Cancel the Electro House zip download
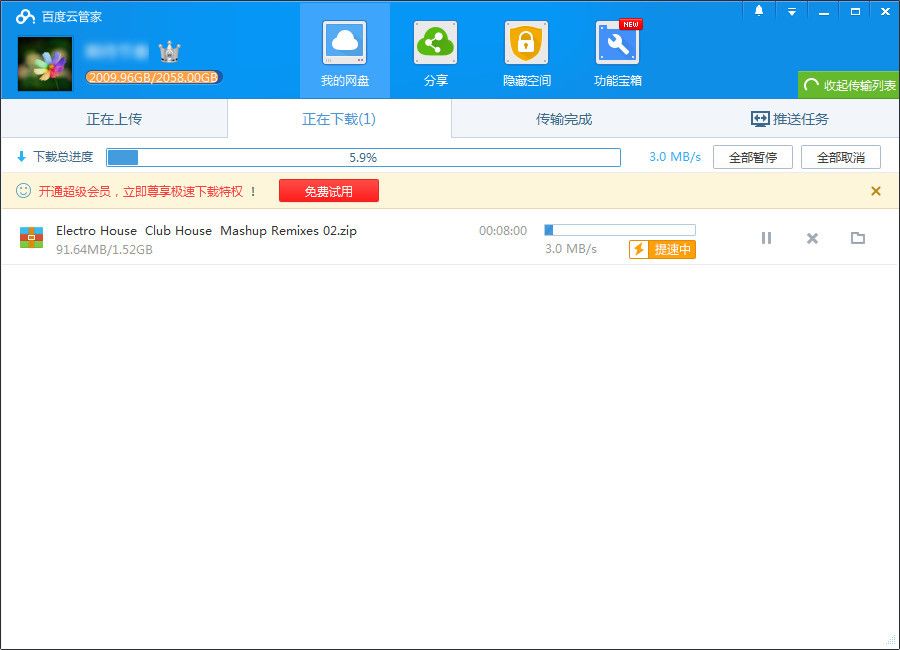 point(812,238)
